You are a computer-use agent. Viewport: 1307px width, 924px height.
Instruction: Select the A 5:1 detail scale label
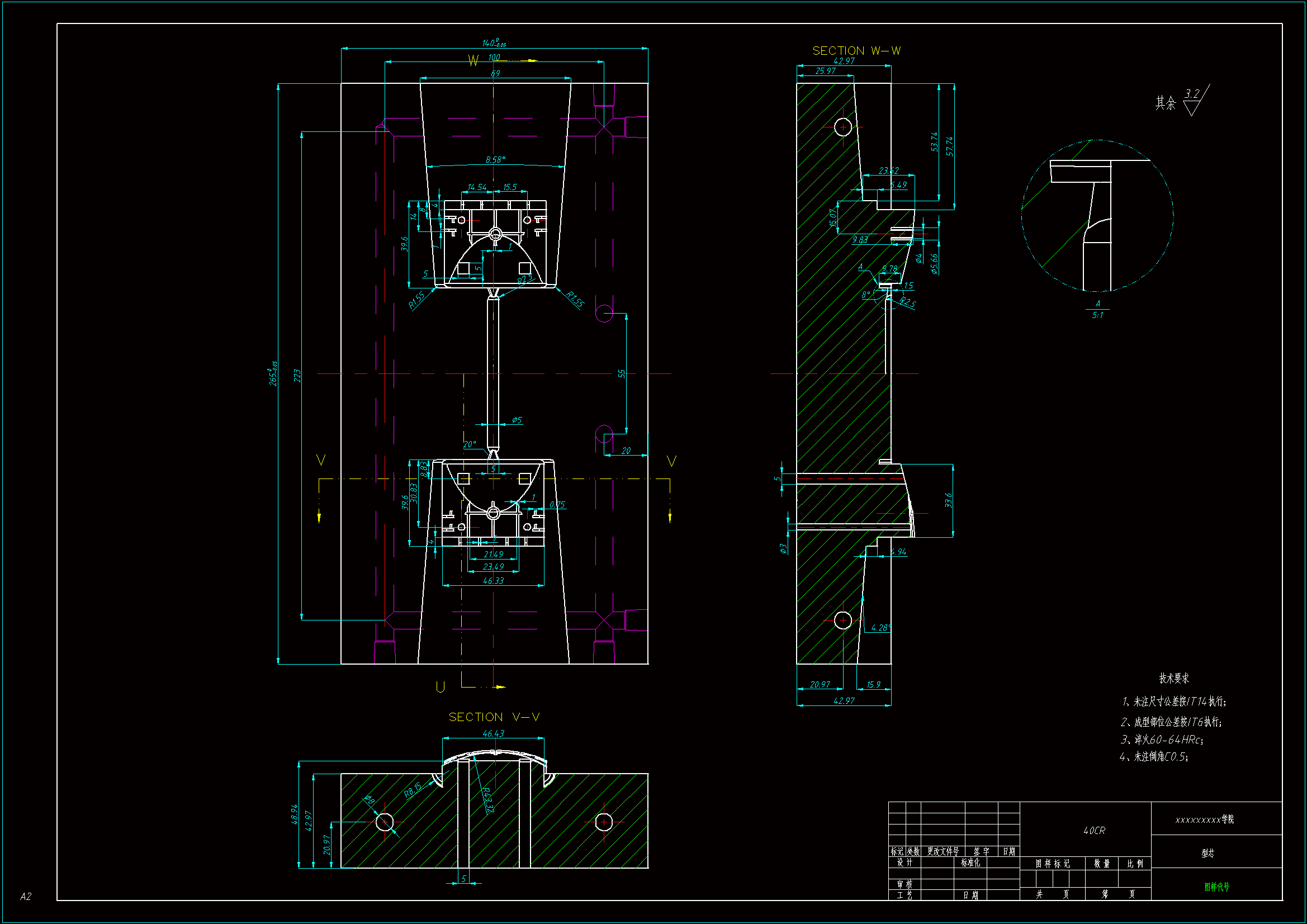pyautogui.click(x=1097, y=310)
